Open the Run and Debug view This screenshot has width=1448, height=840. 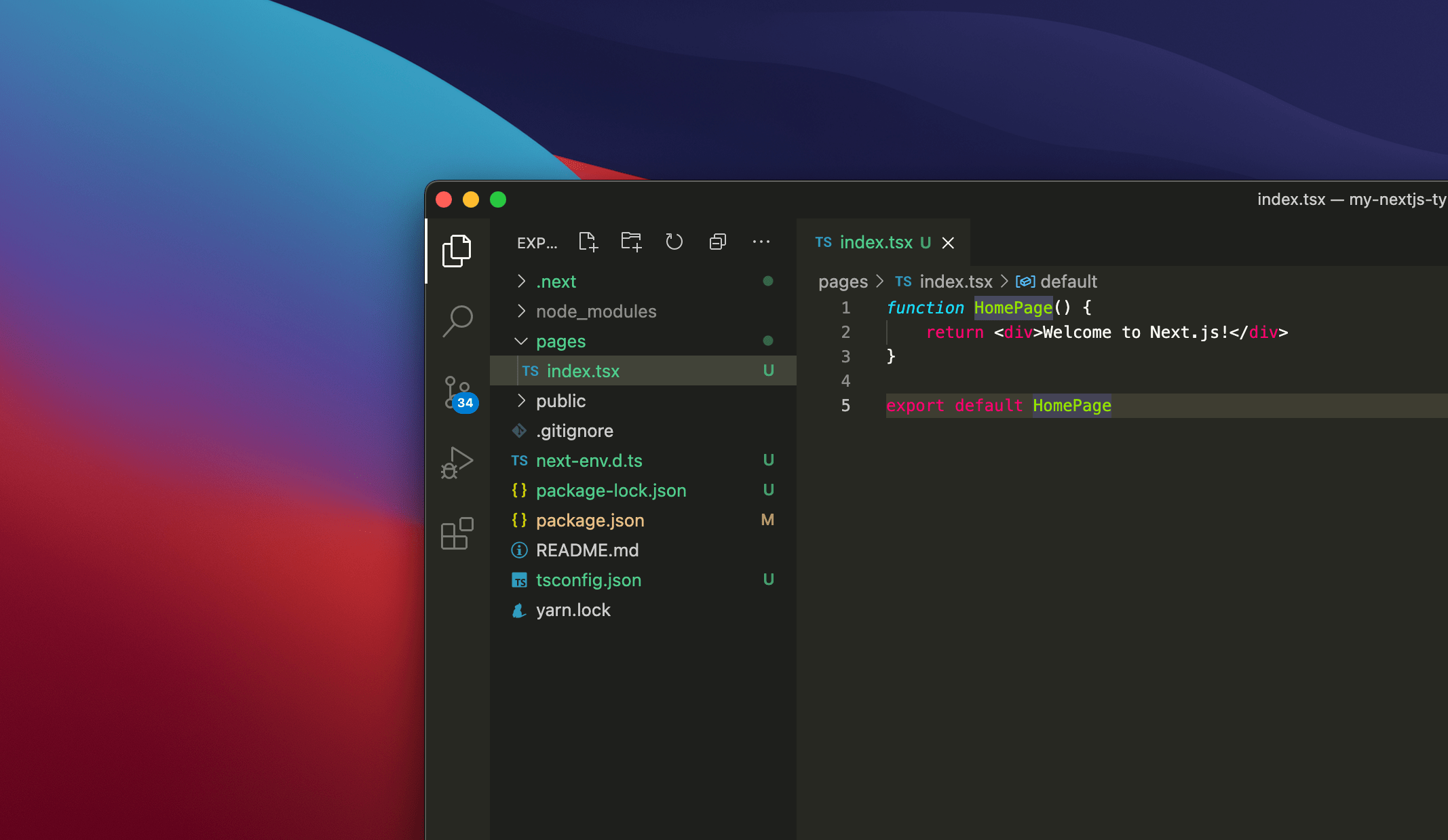(x=457, y=463)
